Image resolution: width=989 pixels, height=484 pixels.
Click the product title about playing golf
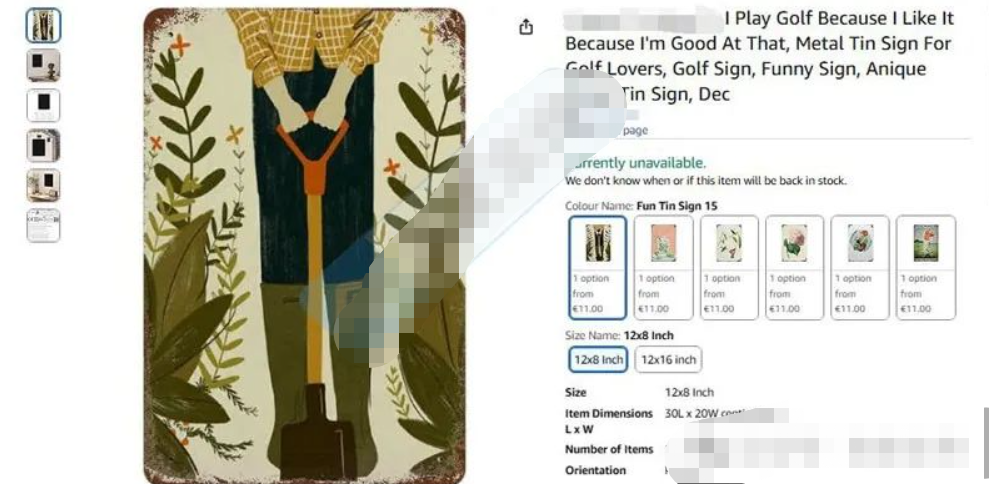tap(759, 57)
